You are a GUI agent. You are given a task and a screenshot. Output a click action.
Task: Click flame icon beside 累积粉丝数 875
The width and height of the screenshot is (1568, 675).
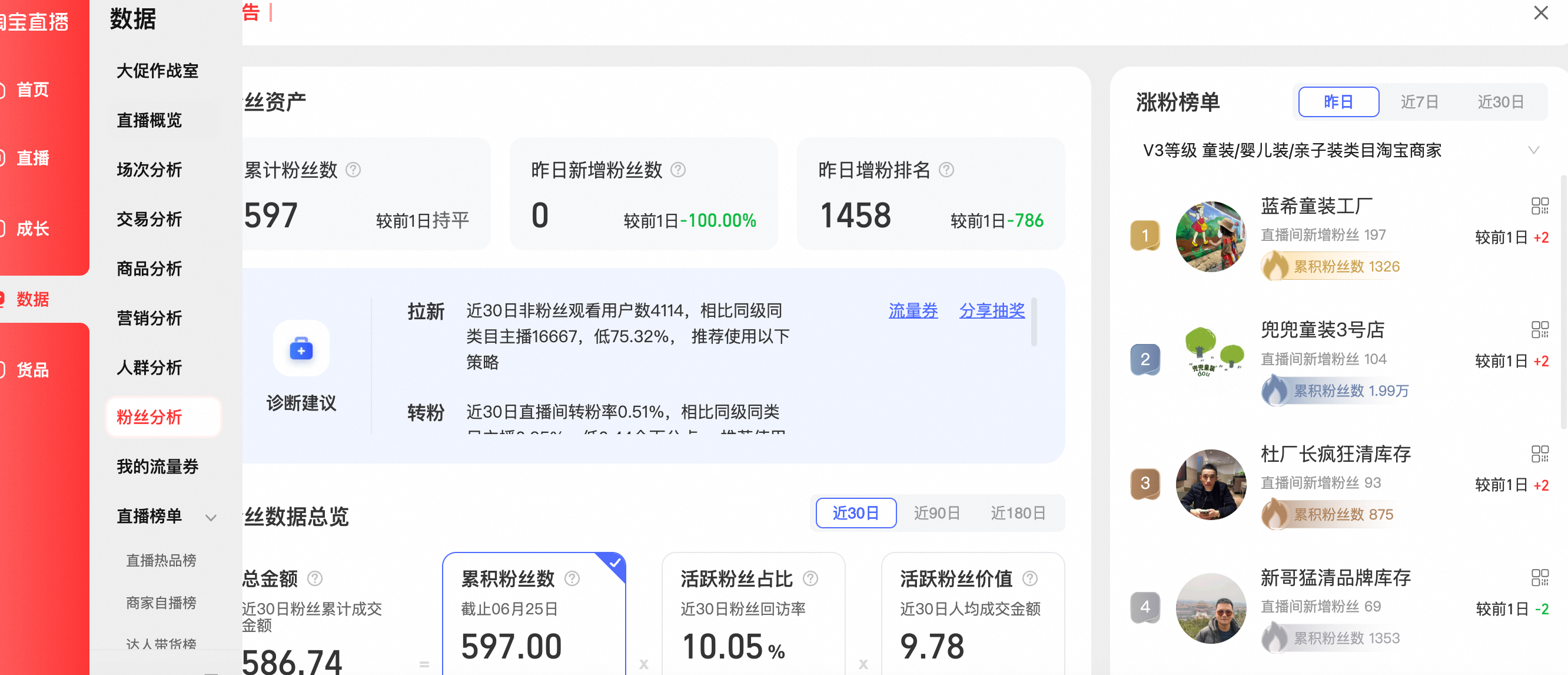tap(1275, 514)
